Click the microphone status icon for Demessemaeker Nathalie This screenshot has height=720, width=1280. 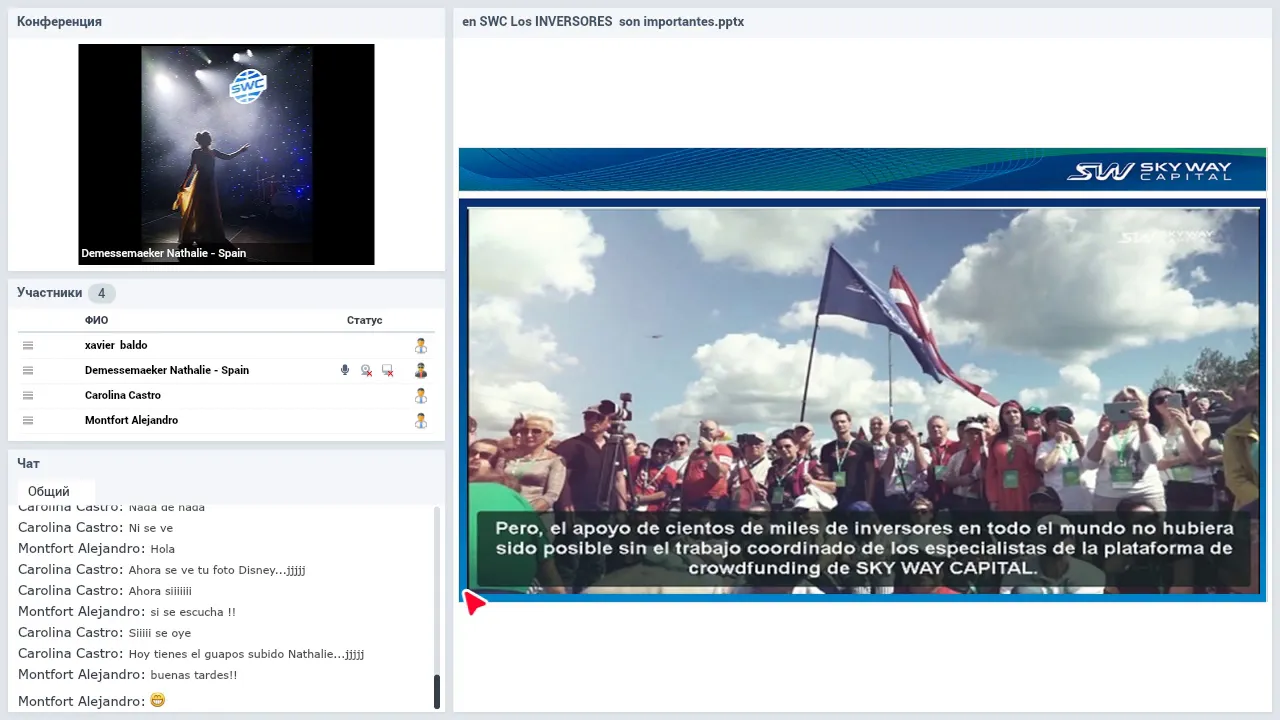tap(345, 370)
